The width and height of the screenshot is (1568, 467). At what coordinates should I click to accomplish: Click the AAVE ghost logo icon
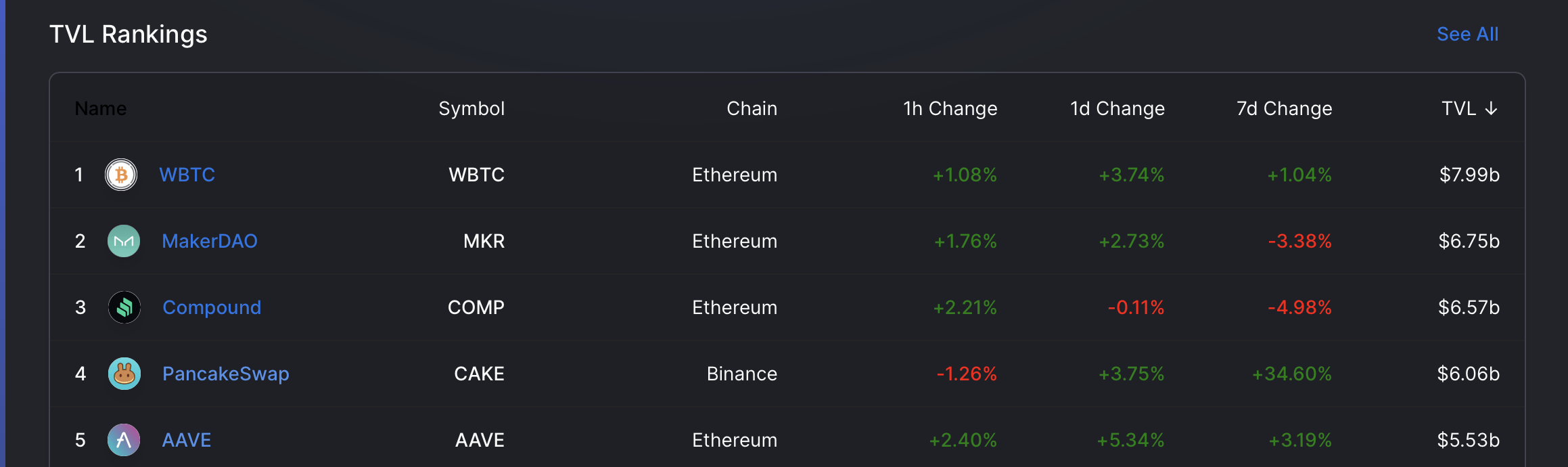(124, 440)
